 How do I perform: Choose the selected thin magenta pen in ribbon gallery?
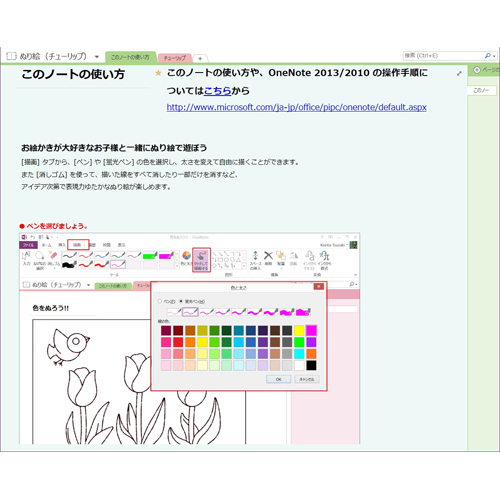click(x=118, y=265)
